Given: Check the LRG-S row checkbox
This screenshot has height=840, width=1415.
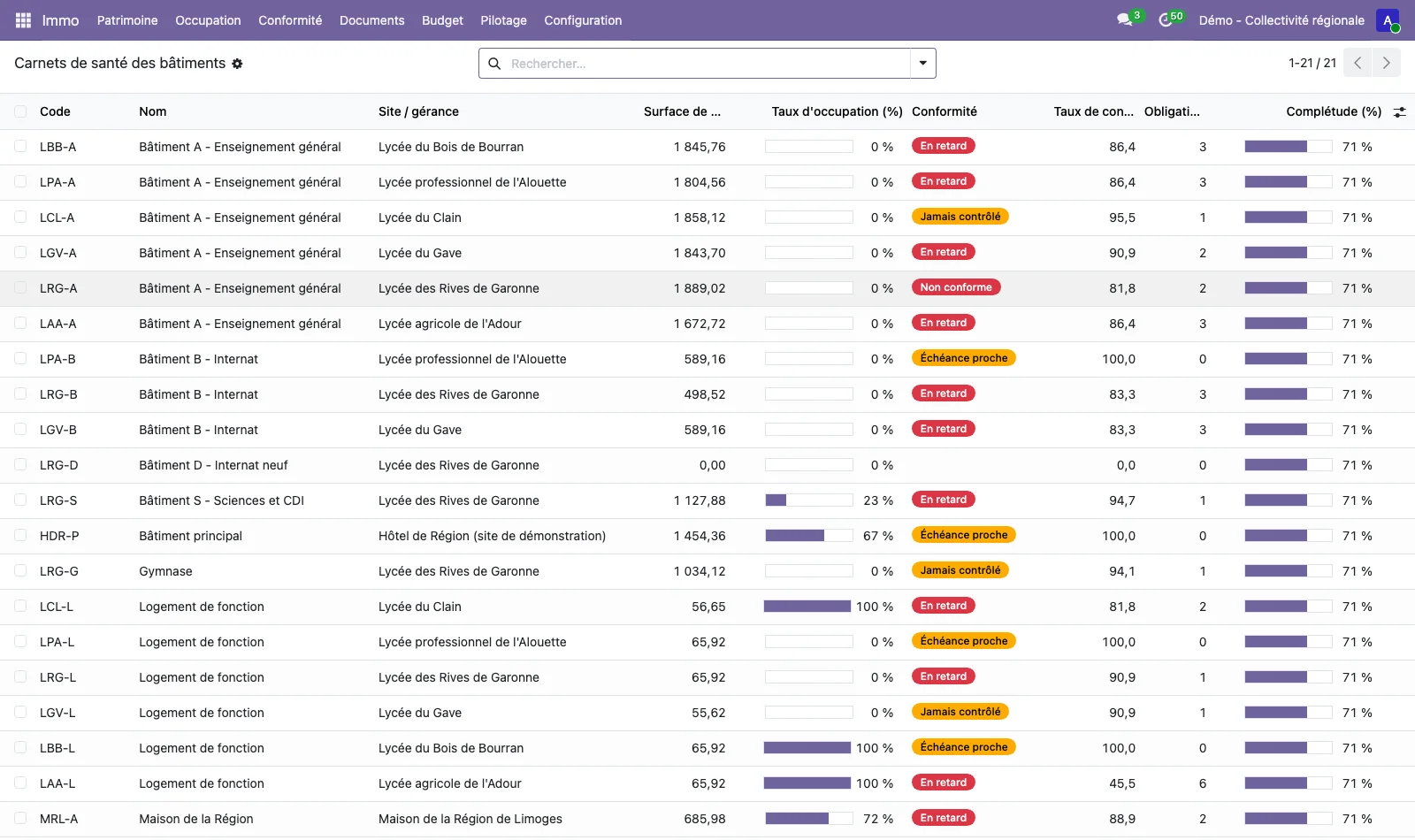Looking at the screenshot, I should click(20, 500).
